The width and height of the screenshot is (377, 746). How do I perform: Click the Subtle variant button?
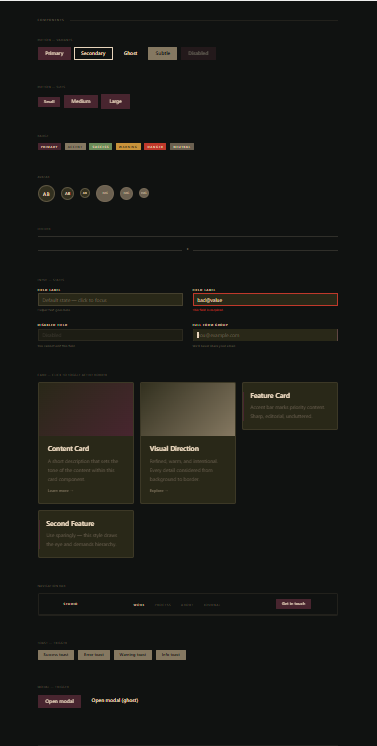coord(162,53)
